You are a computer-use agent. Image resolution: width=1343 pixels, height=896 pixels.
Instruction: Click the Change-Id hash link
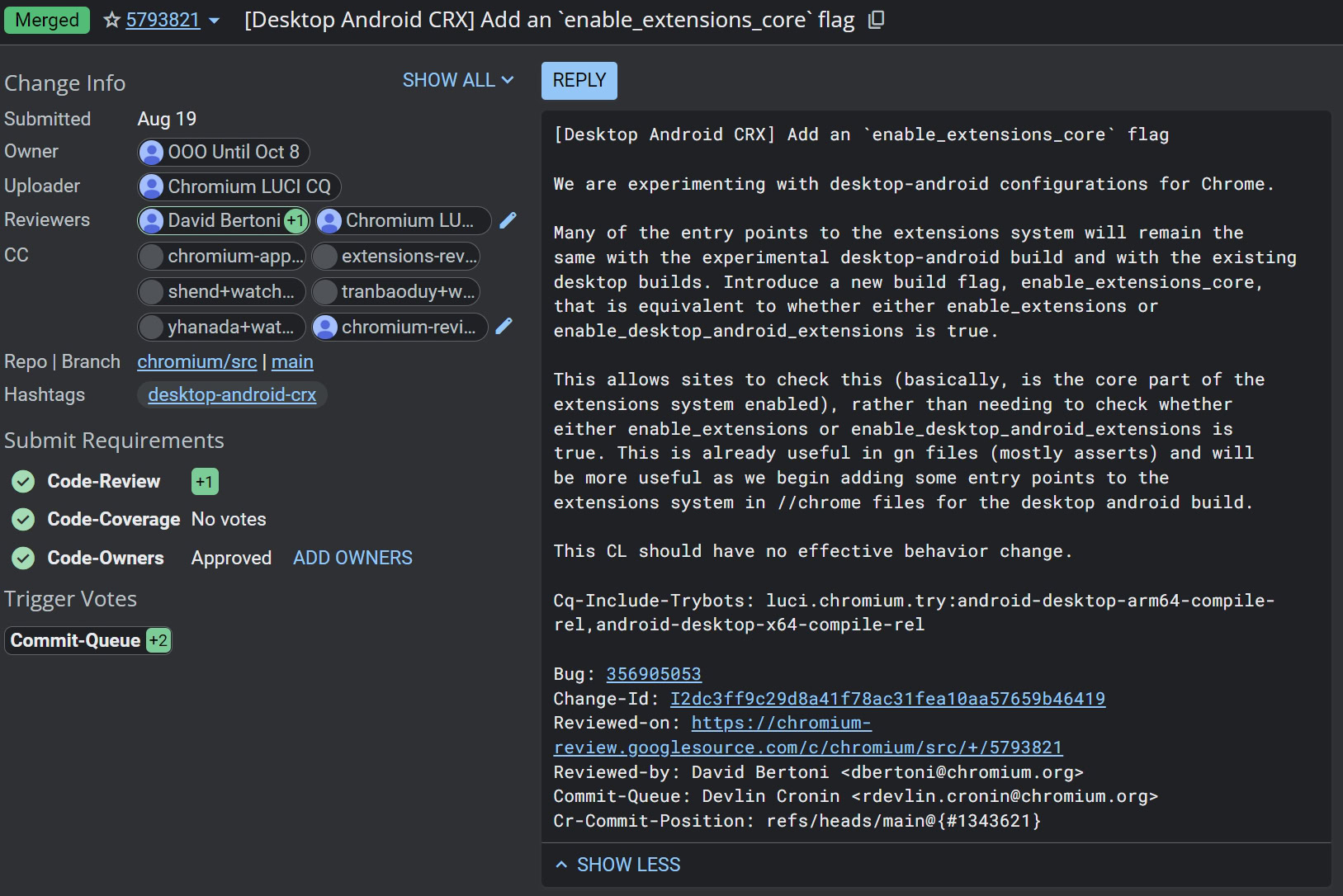(x=887, y=699)
